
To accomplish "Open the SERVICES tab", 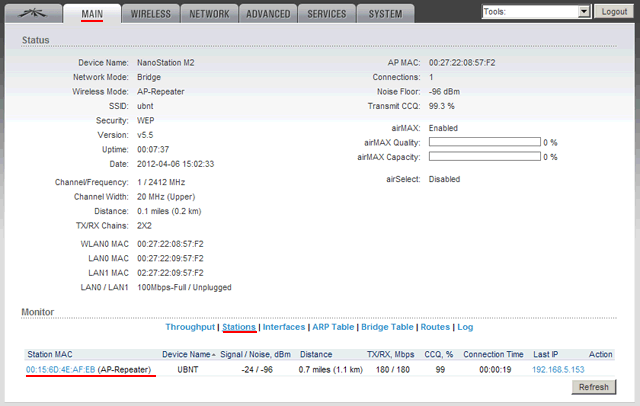I will [x=327, y=14].
